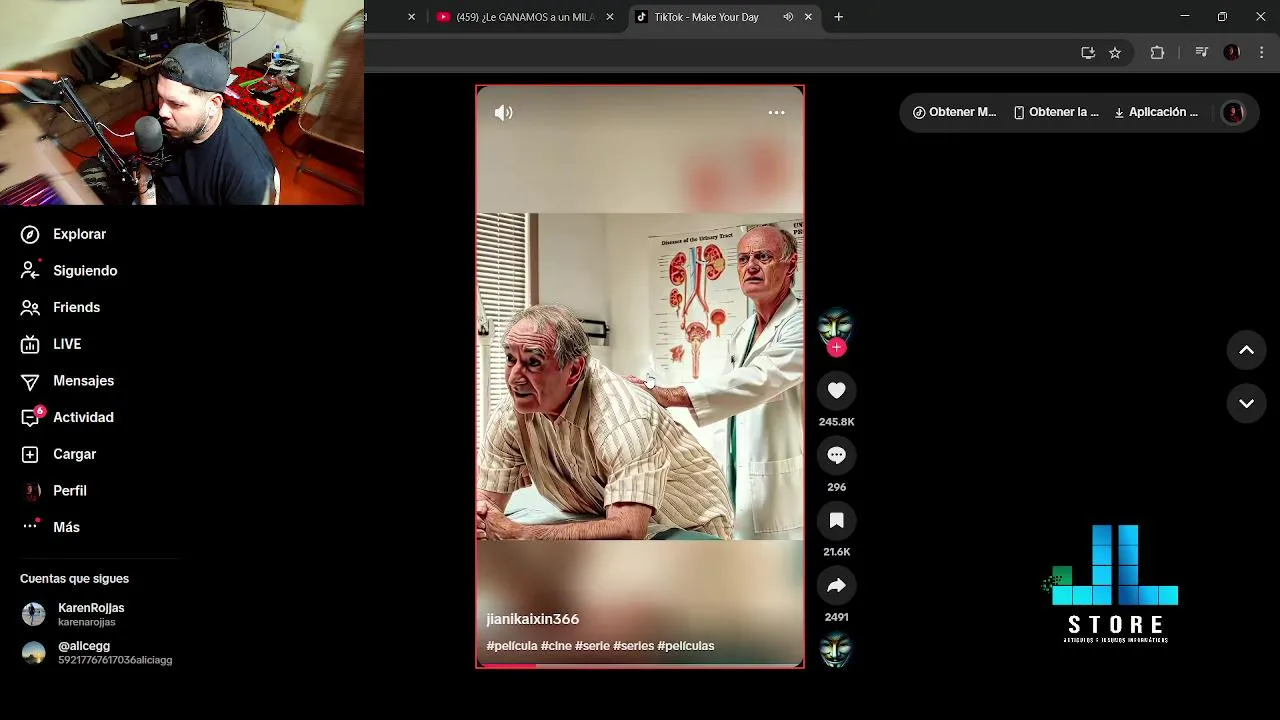1280x720 pixels.
Task: Click the 296 comments count
Action: click(x=837, y=487)
